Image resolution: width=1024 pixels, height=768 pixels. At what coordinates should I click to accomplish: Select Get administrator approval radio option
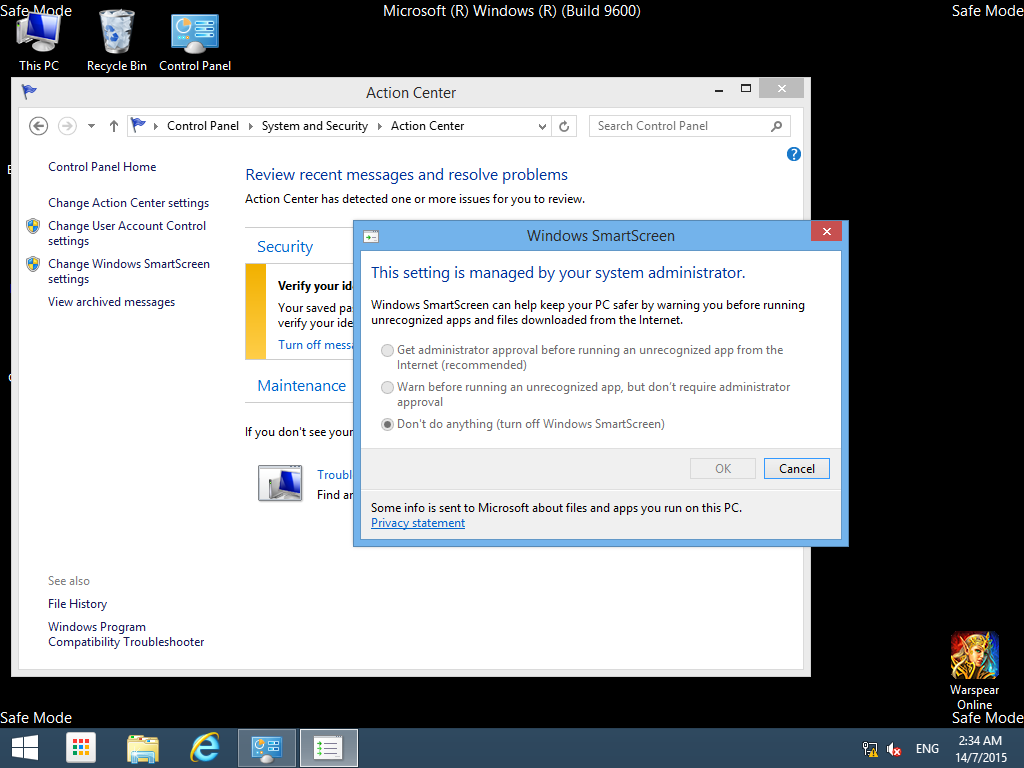pos(387,351)
